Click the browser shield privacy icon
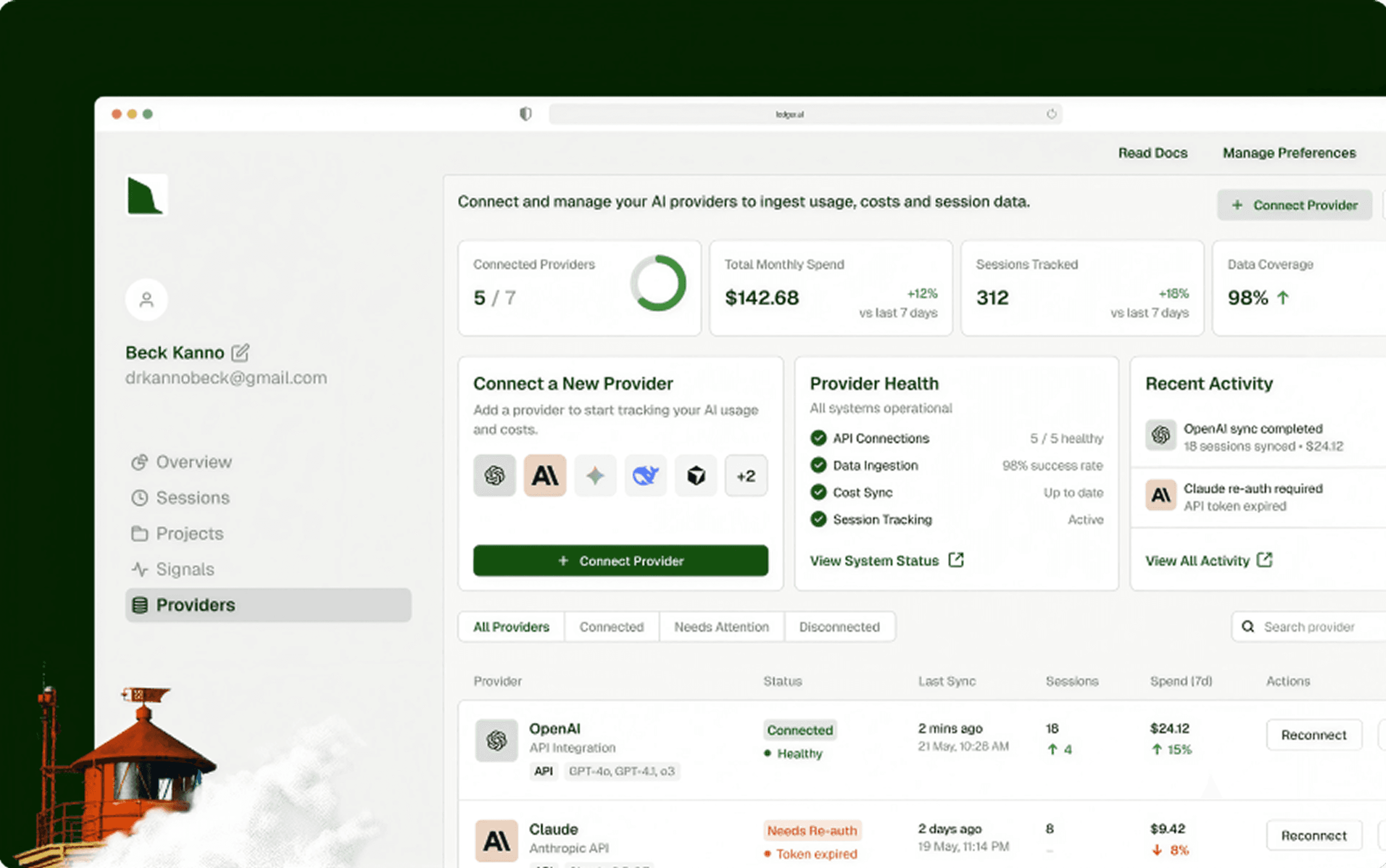Screen dimensions: 1386x868 (x=525, y=114)
